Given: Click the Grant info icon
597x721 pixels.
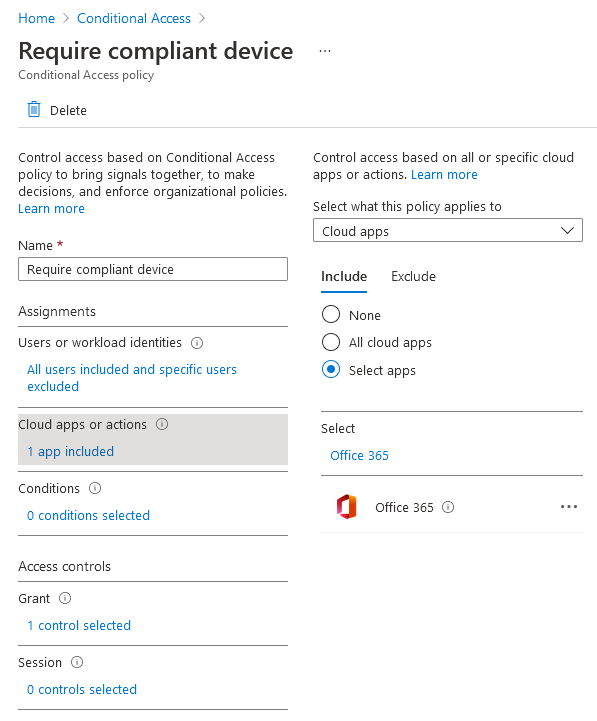Looking at the screenshot, I should tap(65, 598).
